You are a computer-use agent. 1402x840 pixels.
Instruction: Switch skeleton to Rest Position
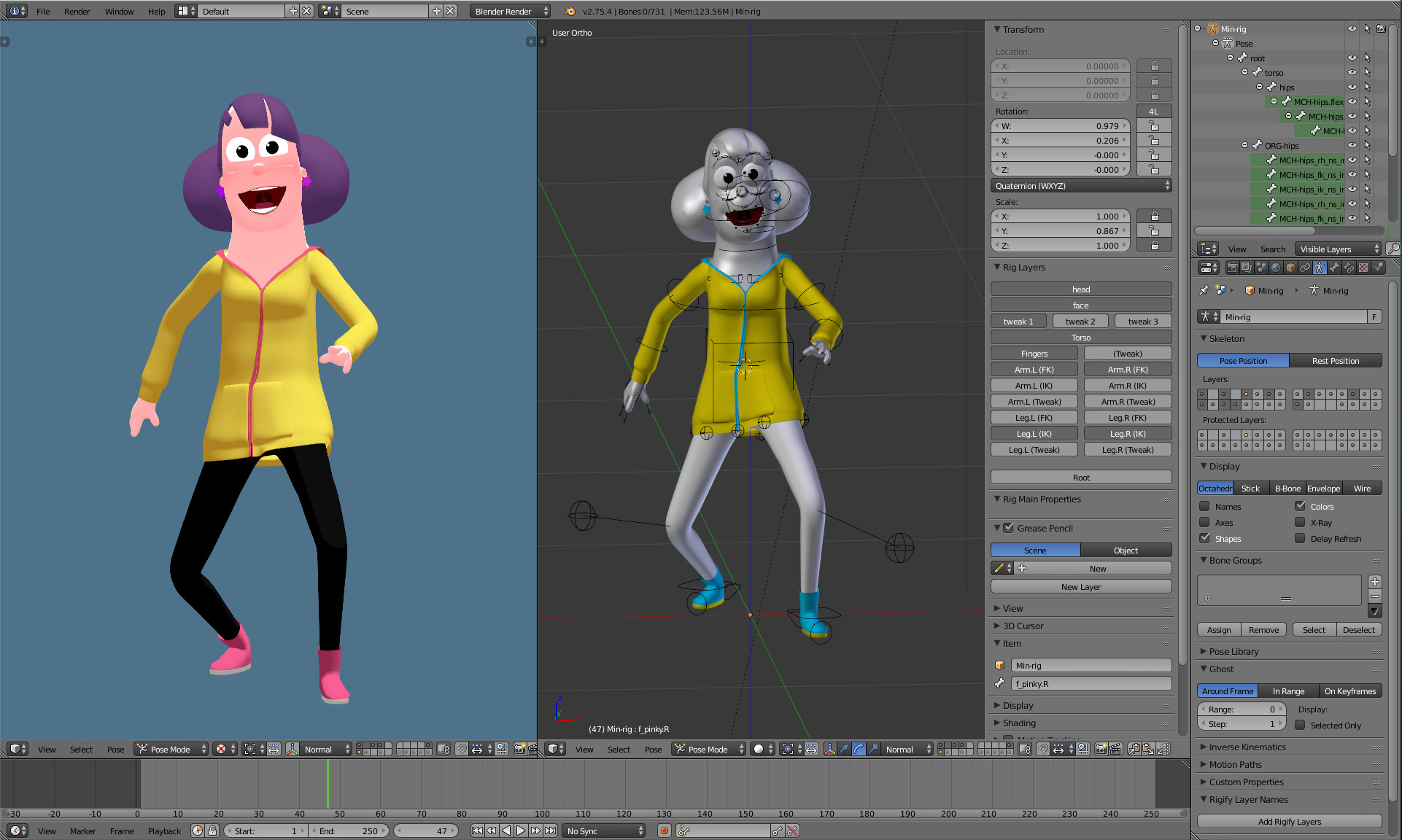(1335, 360)
